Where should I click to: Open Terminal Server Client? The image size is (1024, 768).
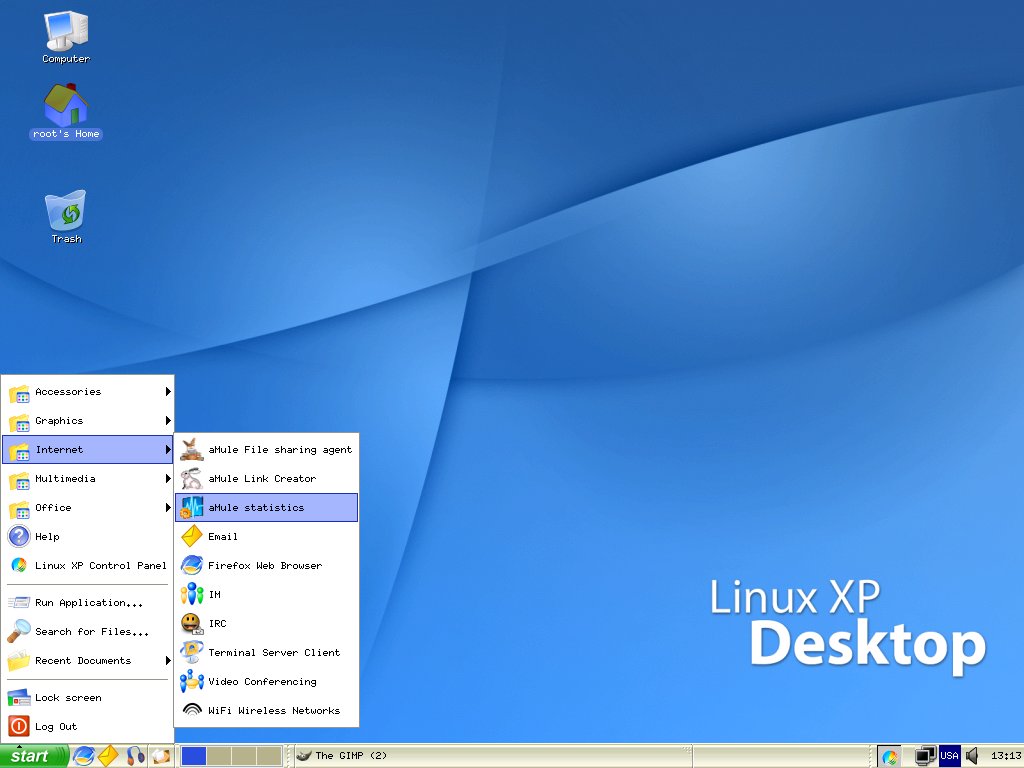click(x=266, y=652)
